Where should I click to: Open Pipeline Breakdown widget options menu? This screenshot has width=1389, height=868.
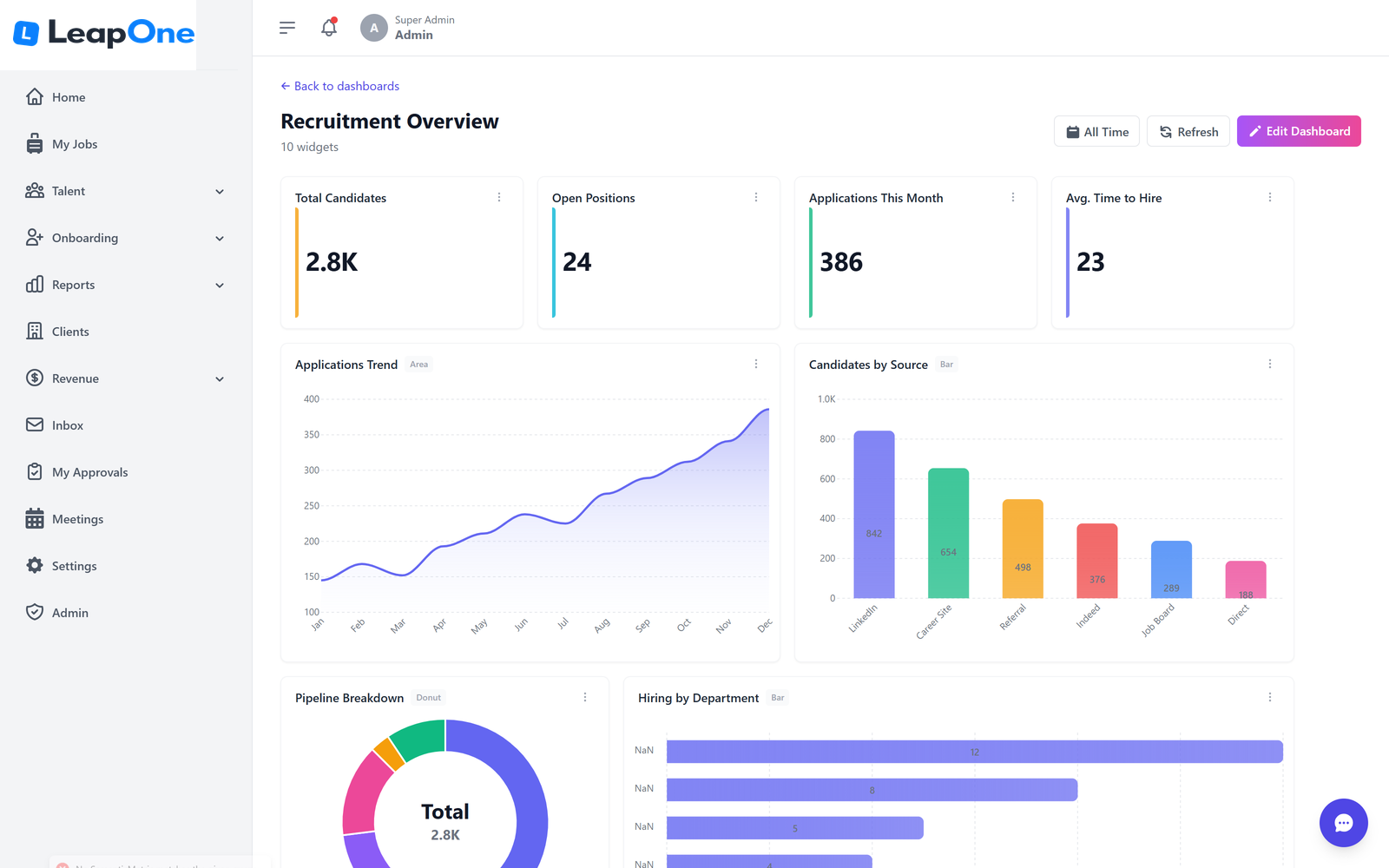[x=585, y=697]
